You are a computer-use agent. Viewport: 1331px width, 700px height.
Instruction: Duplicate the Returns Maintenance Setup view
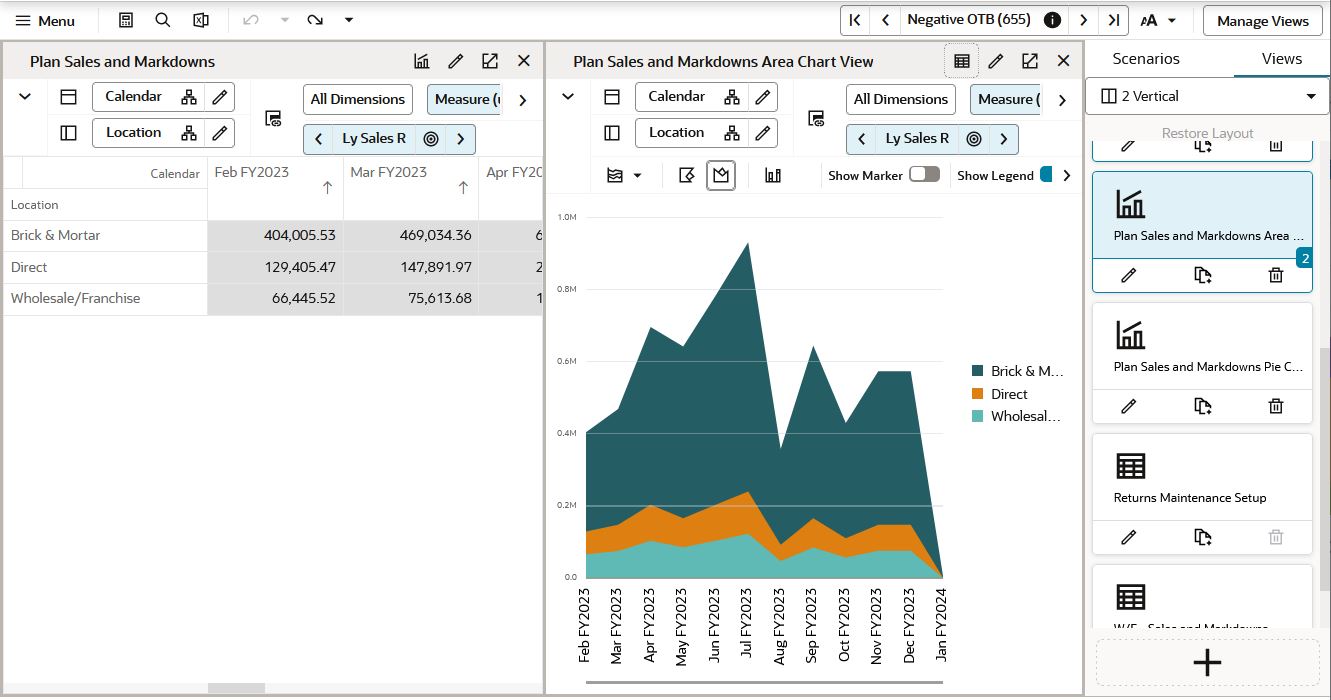click(x=1203, y=537)
